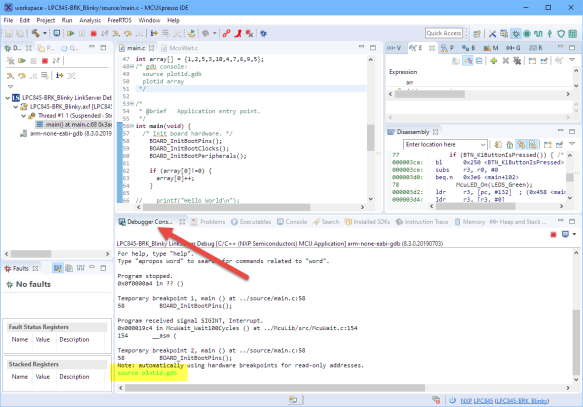Click the red Terminate icon in main toolbar

pyautogui.click(x=94, y=33)
